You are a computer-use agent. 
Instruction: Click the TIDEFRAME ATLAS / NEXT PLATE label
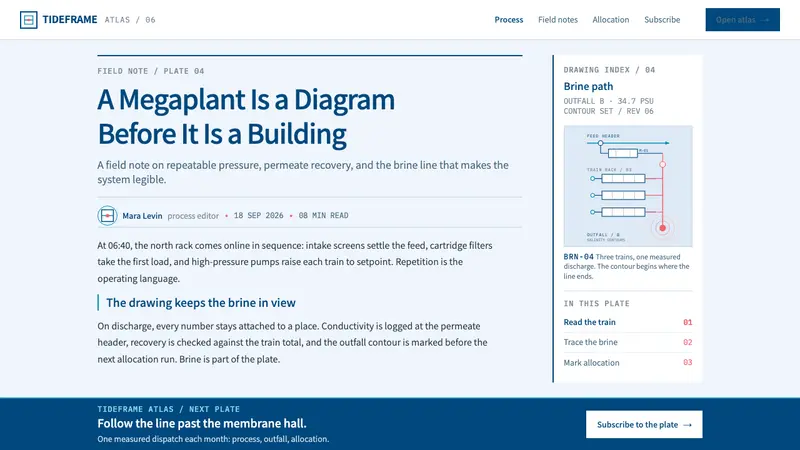[168, 409]
